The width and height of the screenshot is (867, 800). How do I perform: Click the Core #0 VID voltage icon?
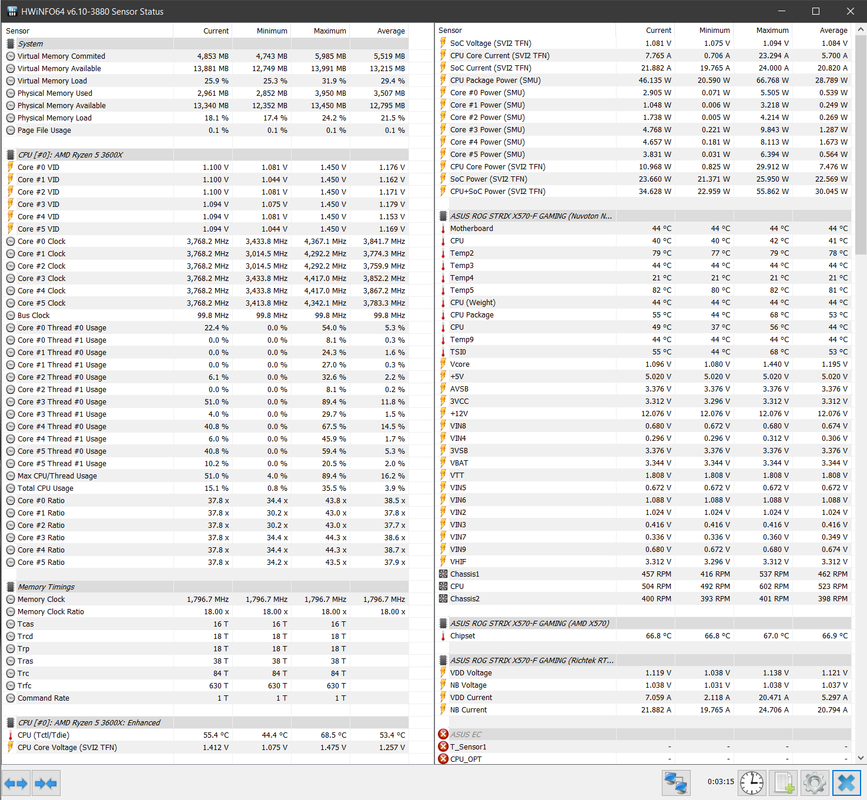pyautogui.click(x=11, y=167)
